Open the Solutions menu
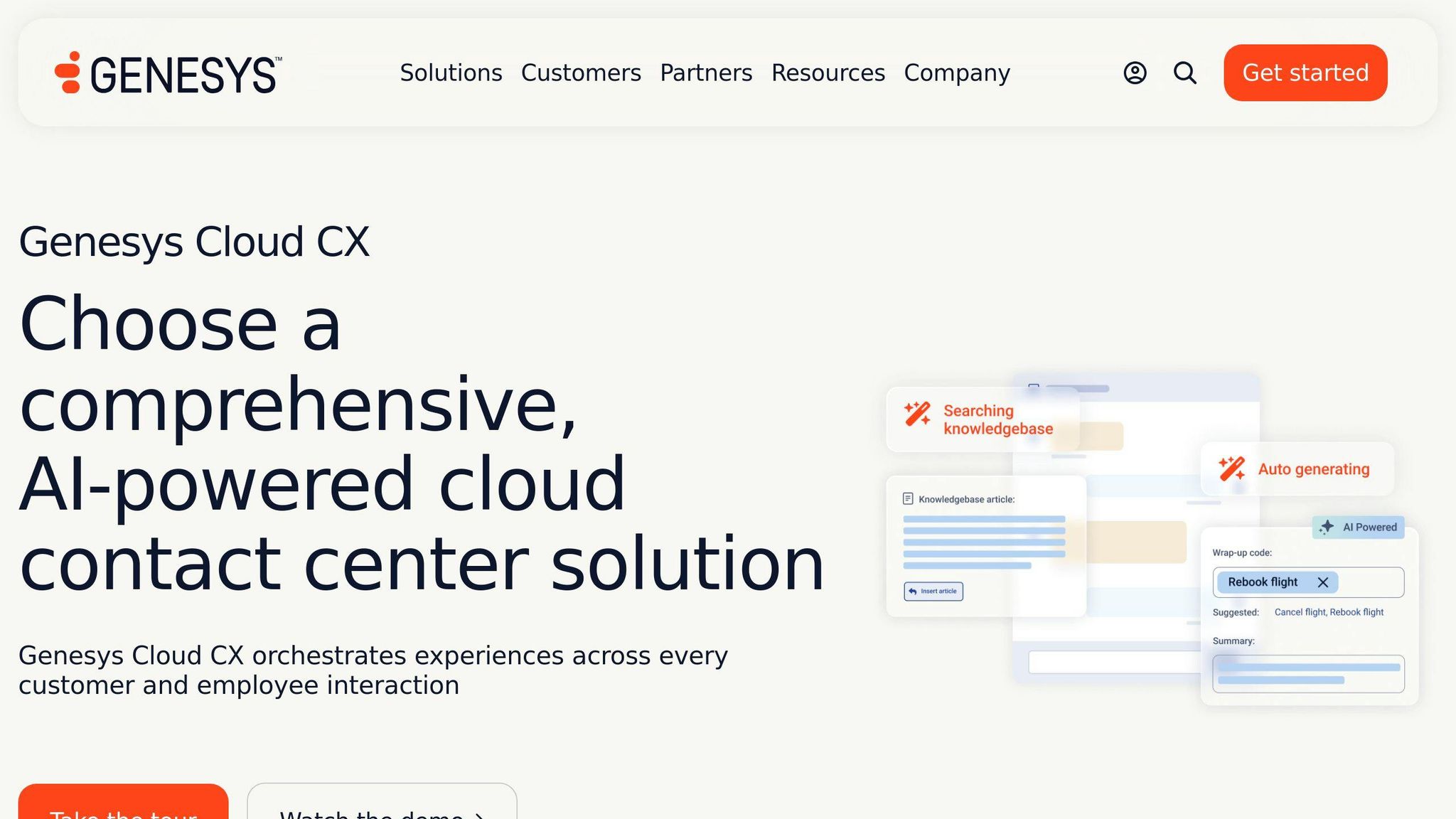This screenshot has width=1456, height=819. pyautogui.click(x=451, y=73)
